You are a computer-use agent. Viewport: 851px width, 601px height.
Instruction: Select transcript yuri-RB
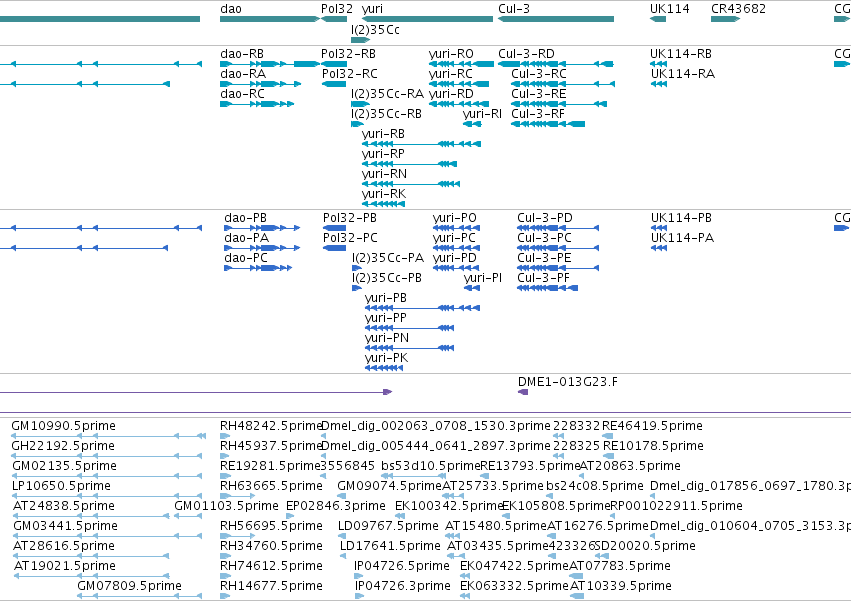[x=383, y=134]
